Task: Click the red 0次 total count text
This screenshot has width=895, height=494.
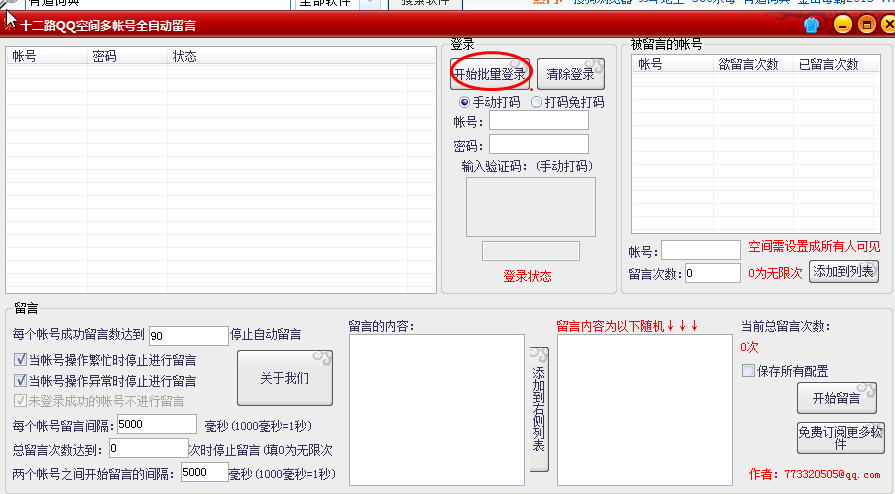Action: point(749,347)
